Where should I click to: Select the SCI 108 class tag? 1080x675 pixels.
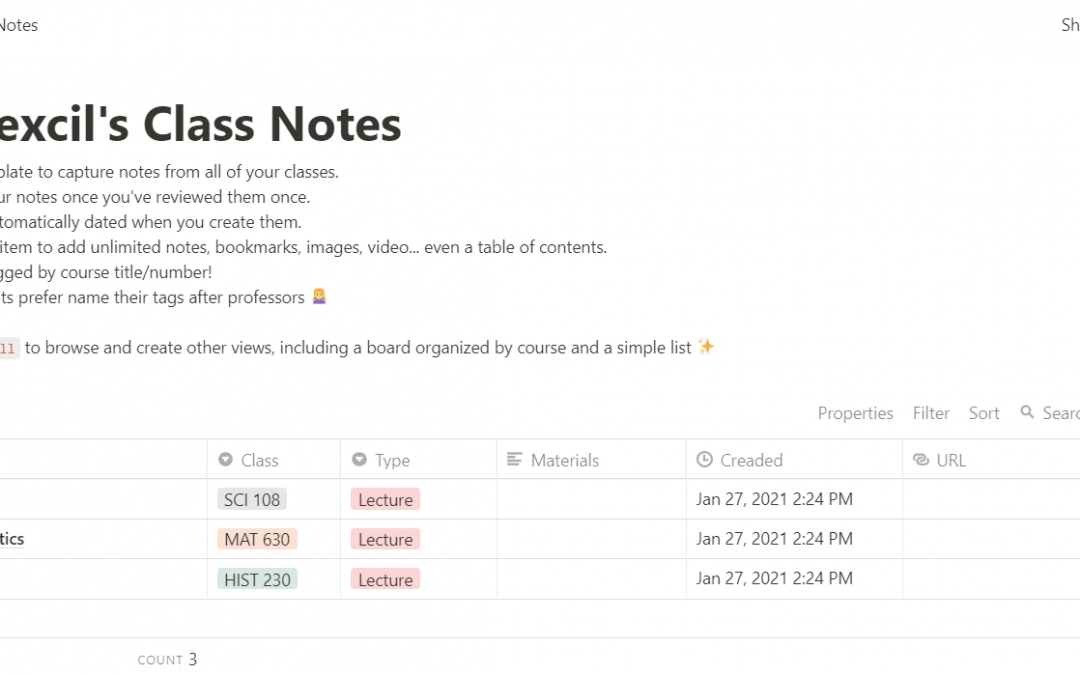[252, 499]
